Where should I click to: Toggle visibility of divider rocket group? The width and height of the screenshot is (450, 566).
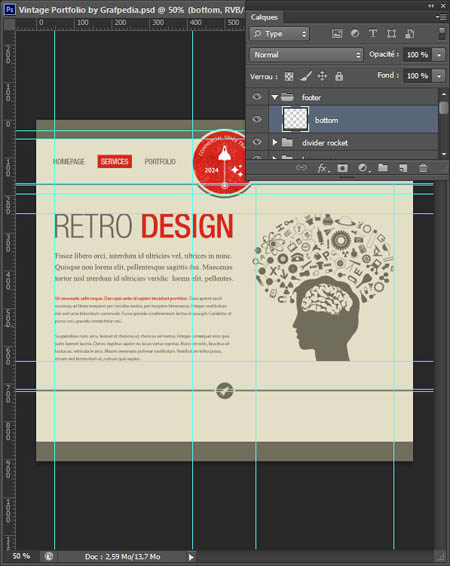tap(257, 142)
